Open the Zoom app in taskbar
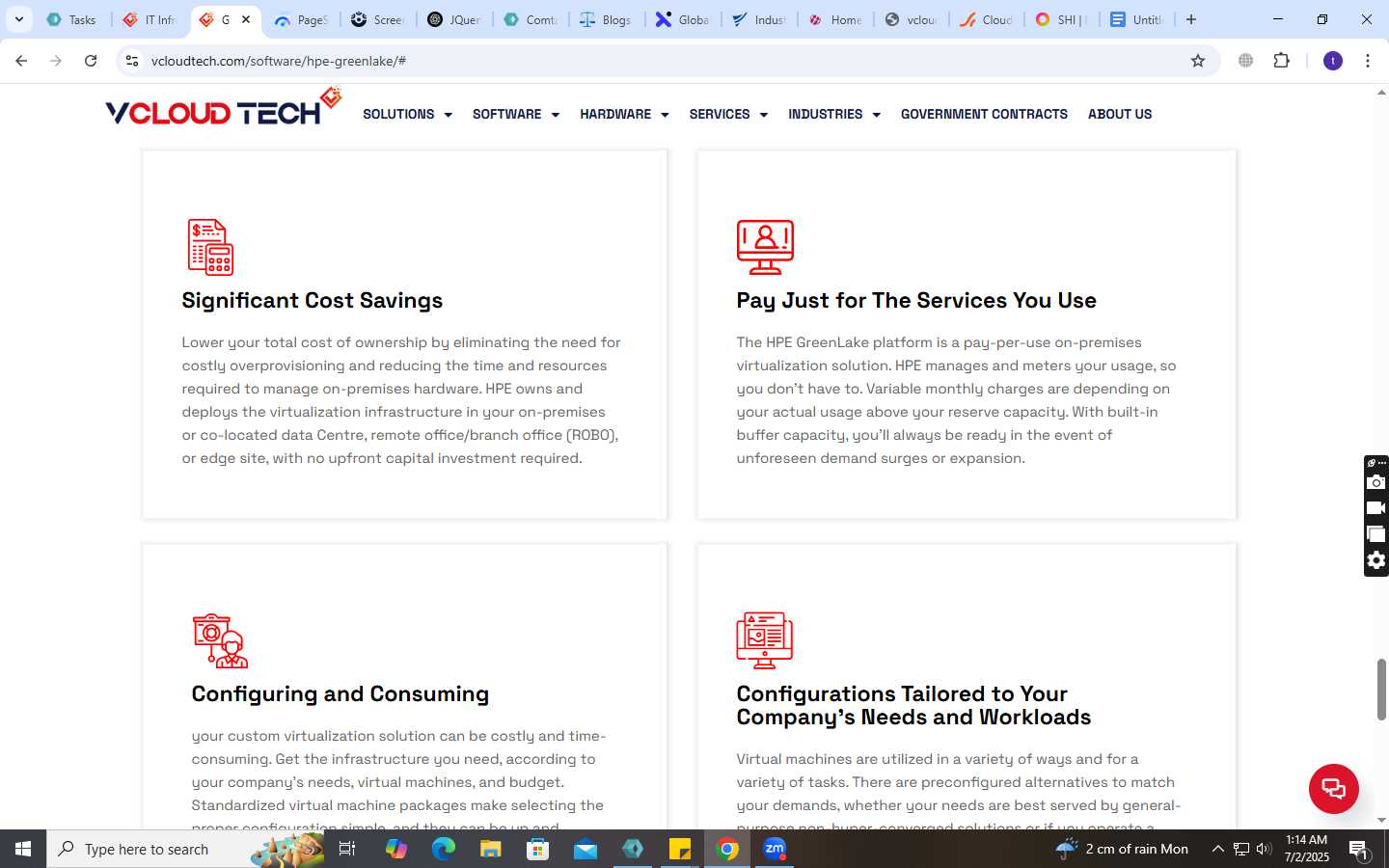Viewport: 1389px width, 868px height. (x=775, y=849)
